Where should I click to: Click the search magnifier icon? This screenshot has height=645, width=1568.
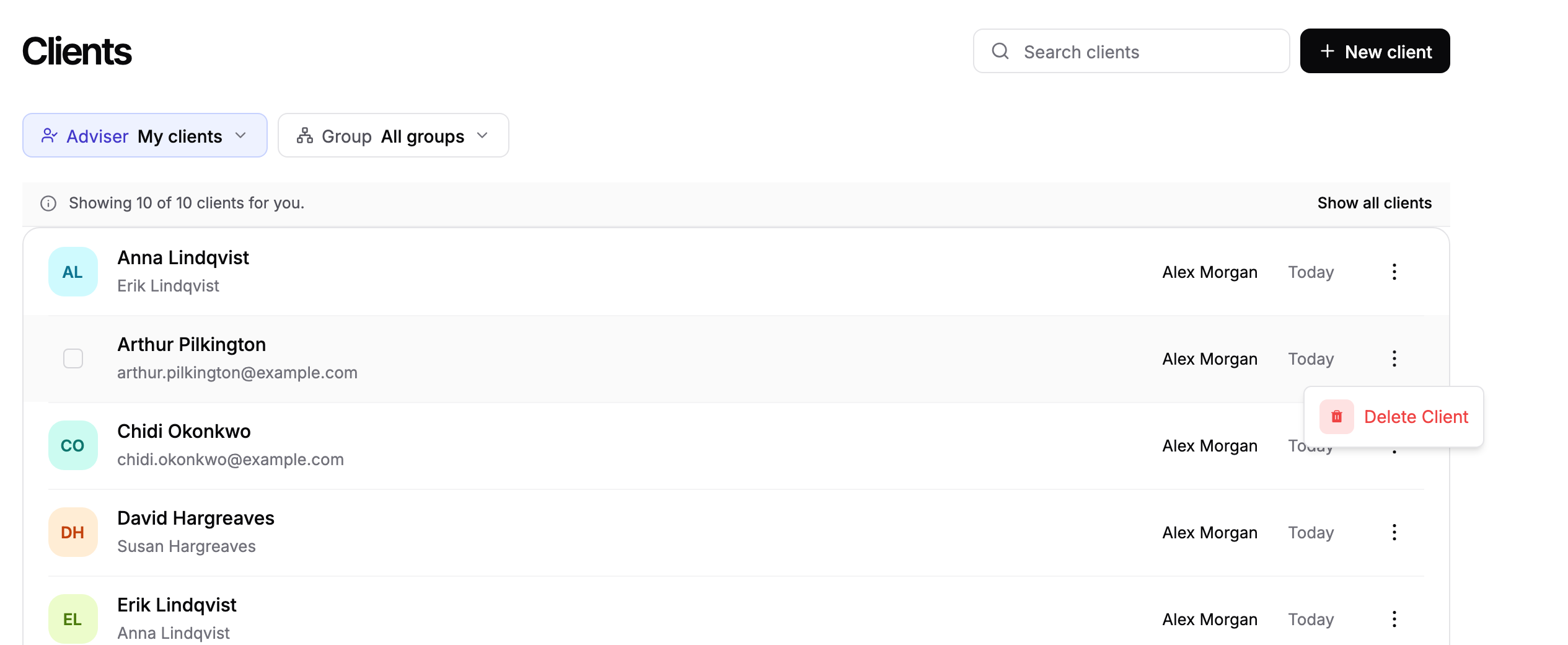click(x=1000, y=51)
